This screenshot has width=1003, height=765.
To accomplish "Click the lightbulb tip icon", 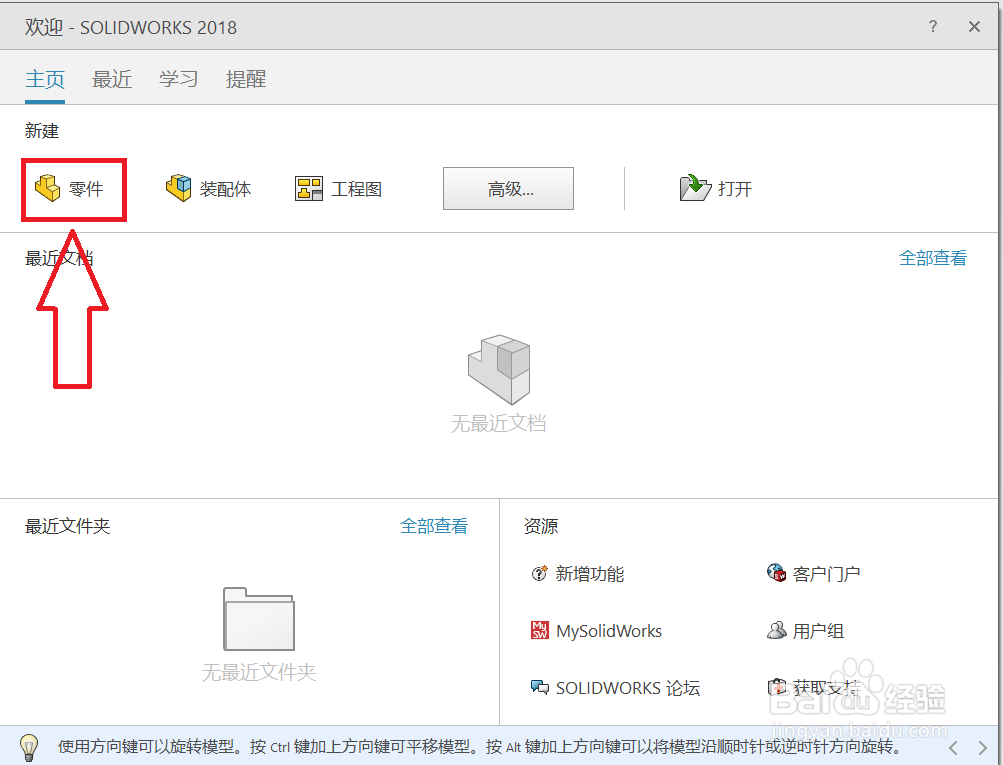I will [29, 747].
